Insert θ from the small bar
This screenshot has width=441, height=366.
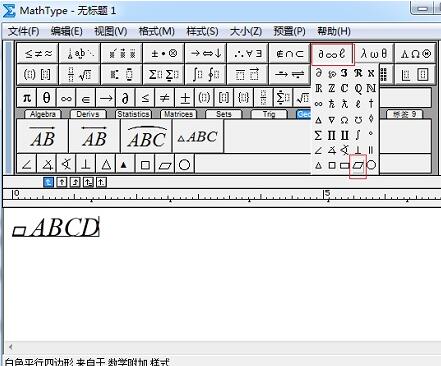[46, 98]
